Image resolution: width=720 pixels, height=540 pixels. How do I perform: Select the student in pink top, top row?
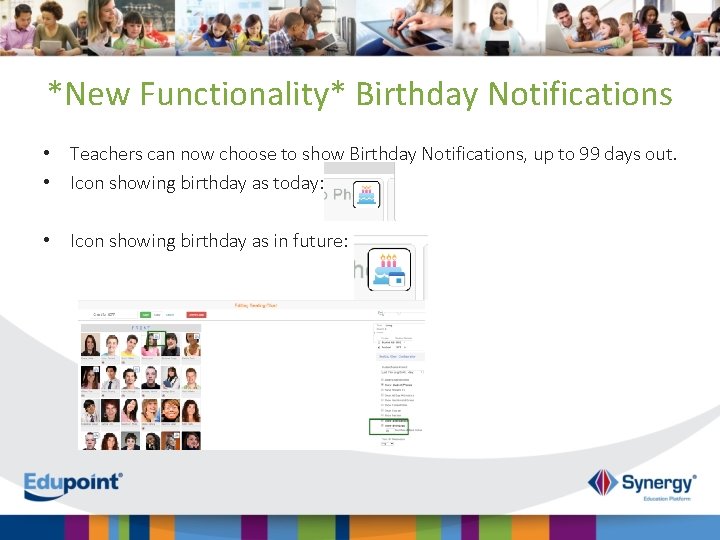click(150, 345)
